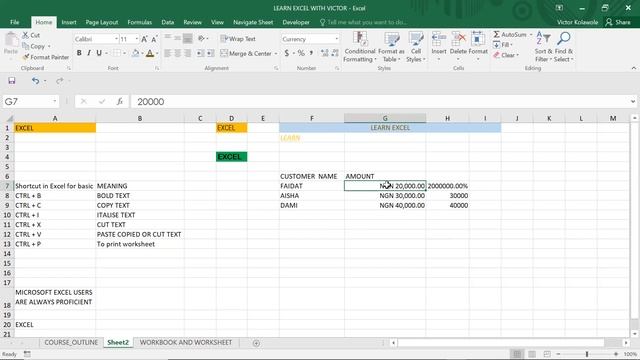This screenshot has width=640, height=360.
Task: Click Increase Decimal icon
Action: click(x=324, y=53)
